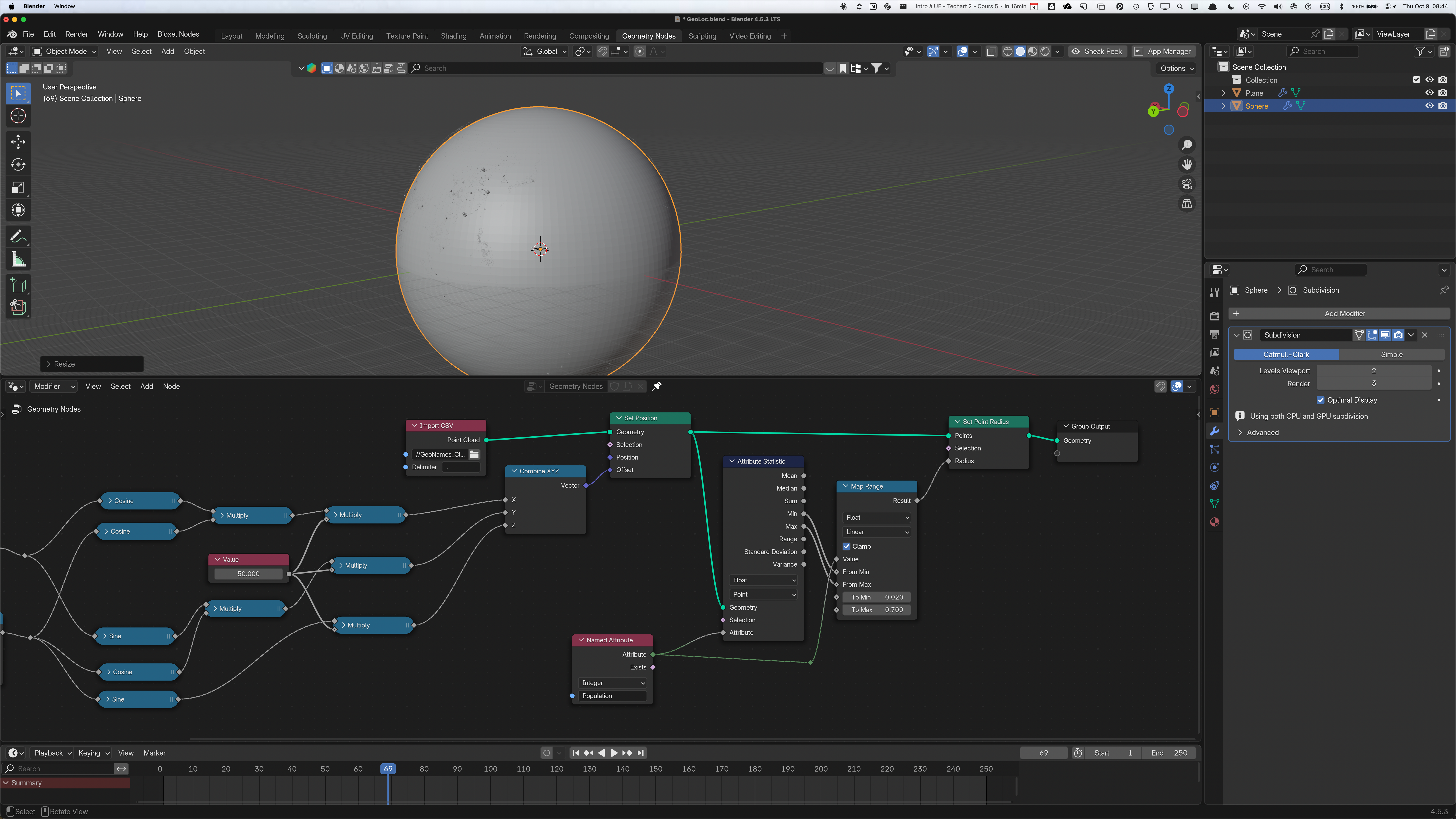Screen dimensions: 1456x819
Task: Click the pin icon in node editor header
Action: [x=657, y=387]
